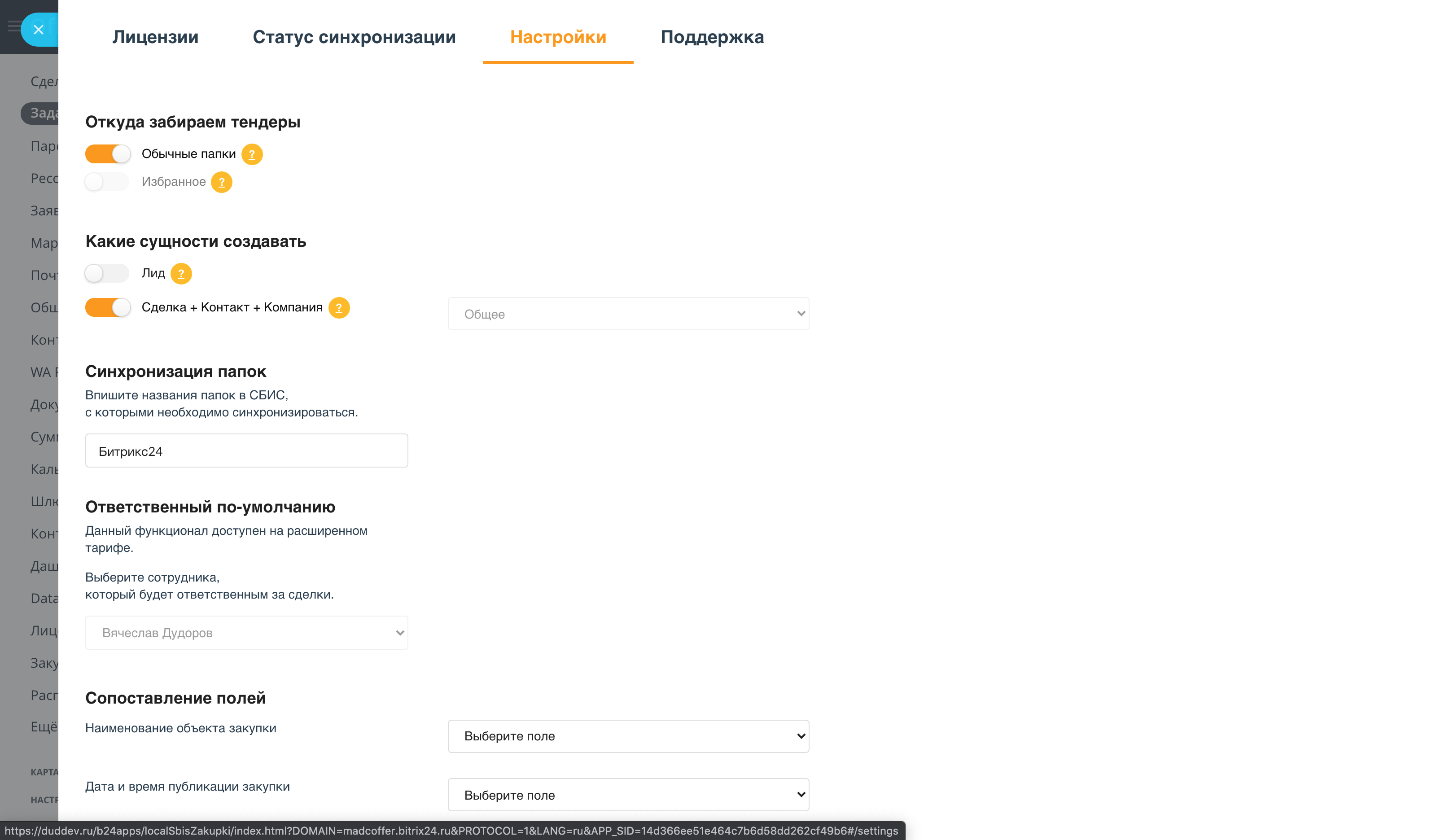Disable Сделка + Контакт + Компания toggle

coord(108,308)
